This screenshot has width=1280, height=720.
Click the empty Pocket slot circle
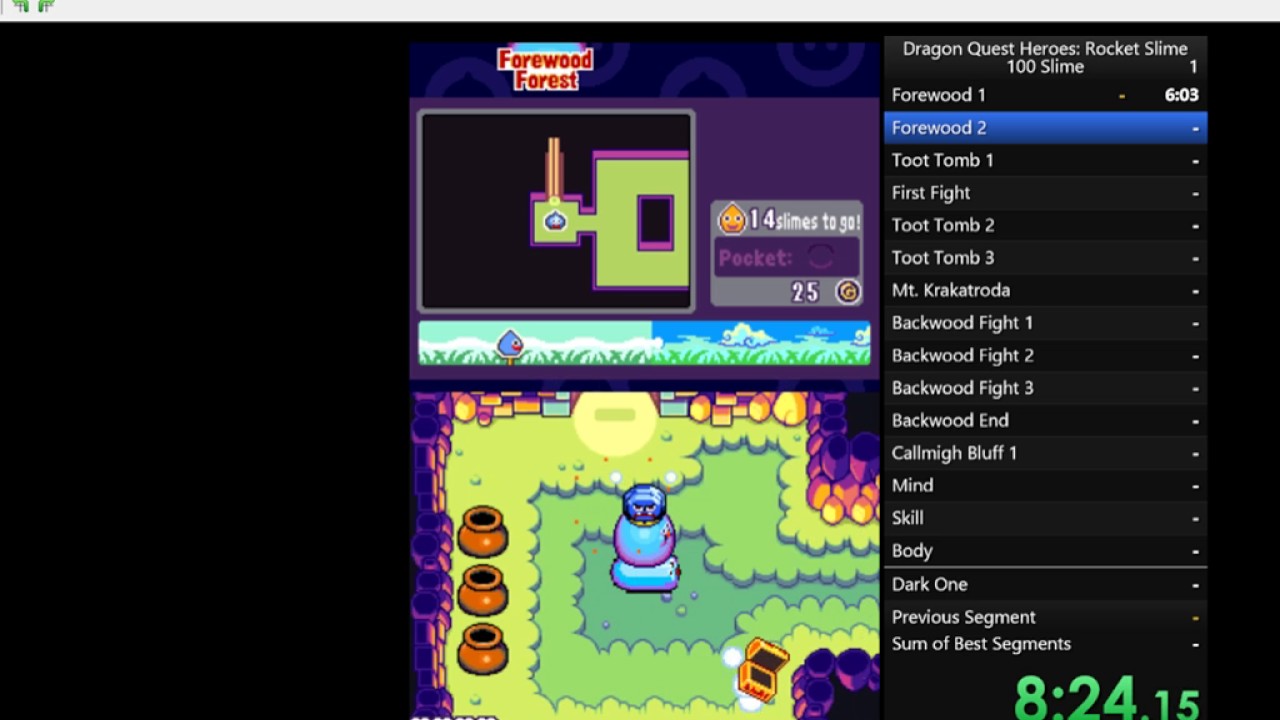(820, 258)
